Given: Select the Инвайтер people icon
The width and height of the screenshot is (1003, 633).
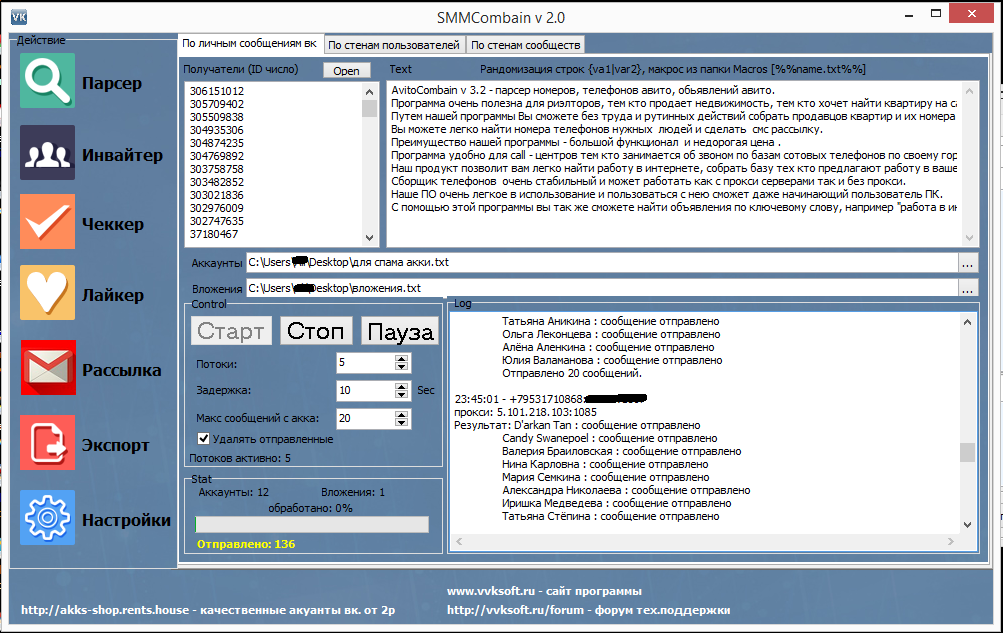Looking at the screenshot, I should pyautogui.click(x=47, y=152).
